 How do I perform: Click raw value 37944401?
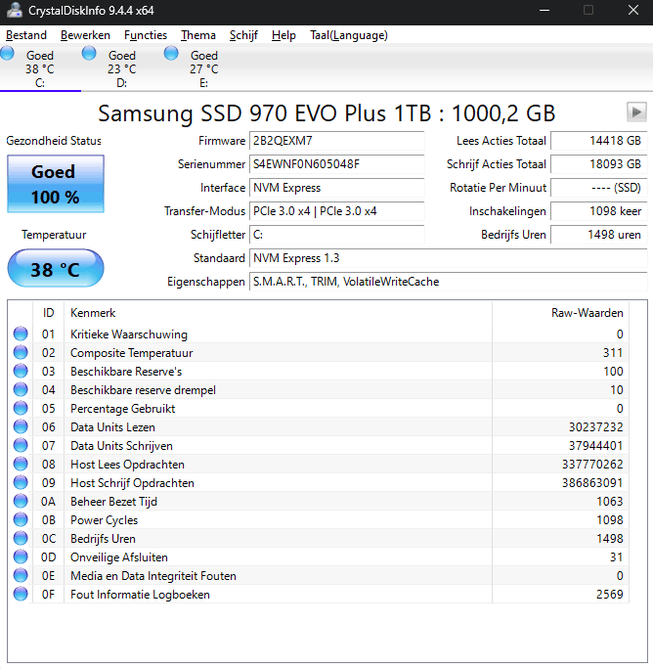[596, 446]
